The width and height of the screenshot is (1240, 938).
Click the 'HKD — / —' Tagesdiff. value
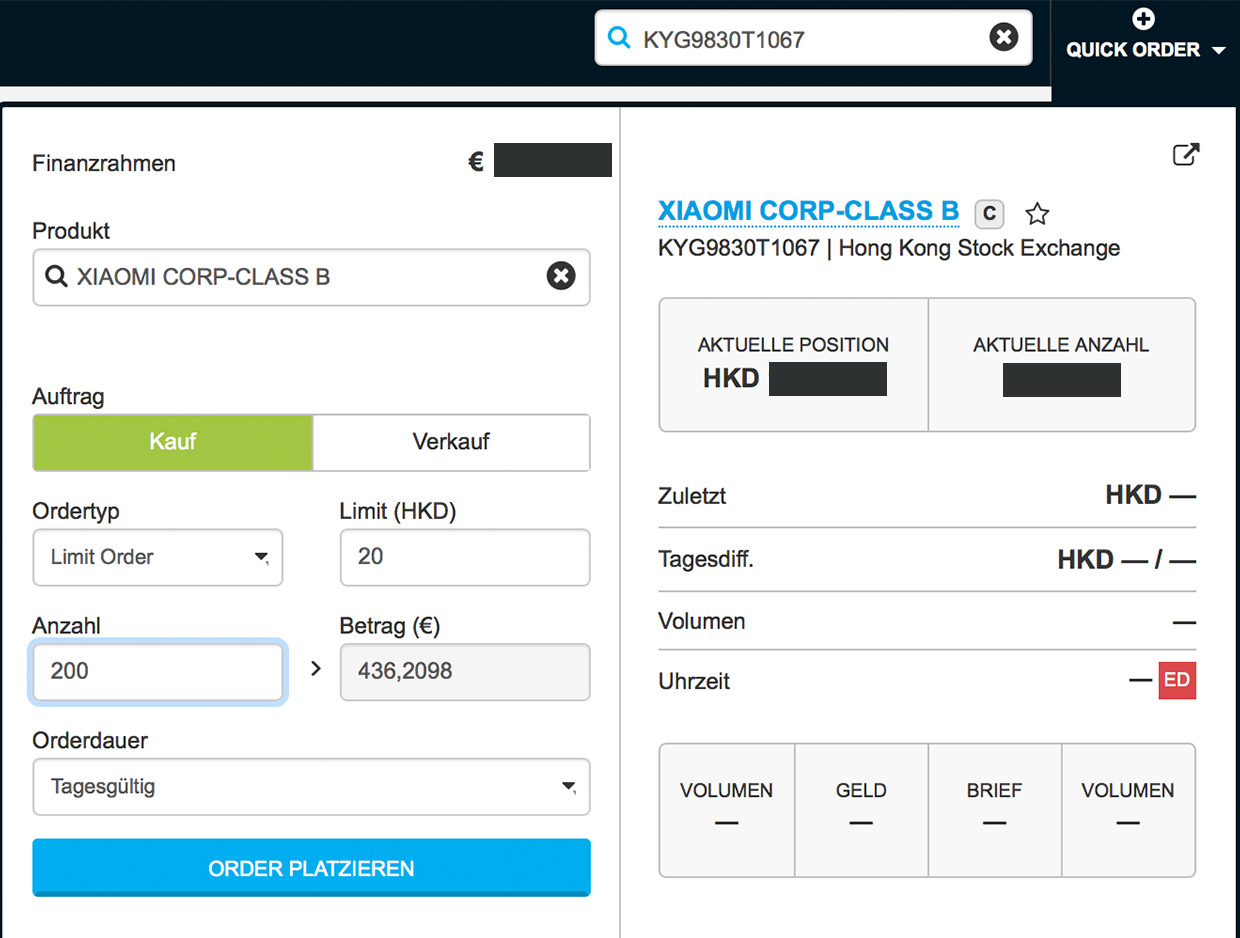tap(1127, 559)
